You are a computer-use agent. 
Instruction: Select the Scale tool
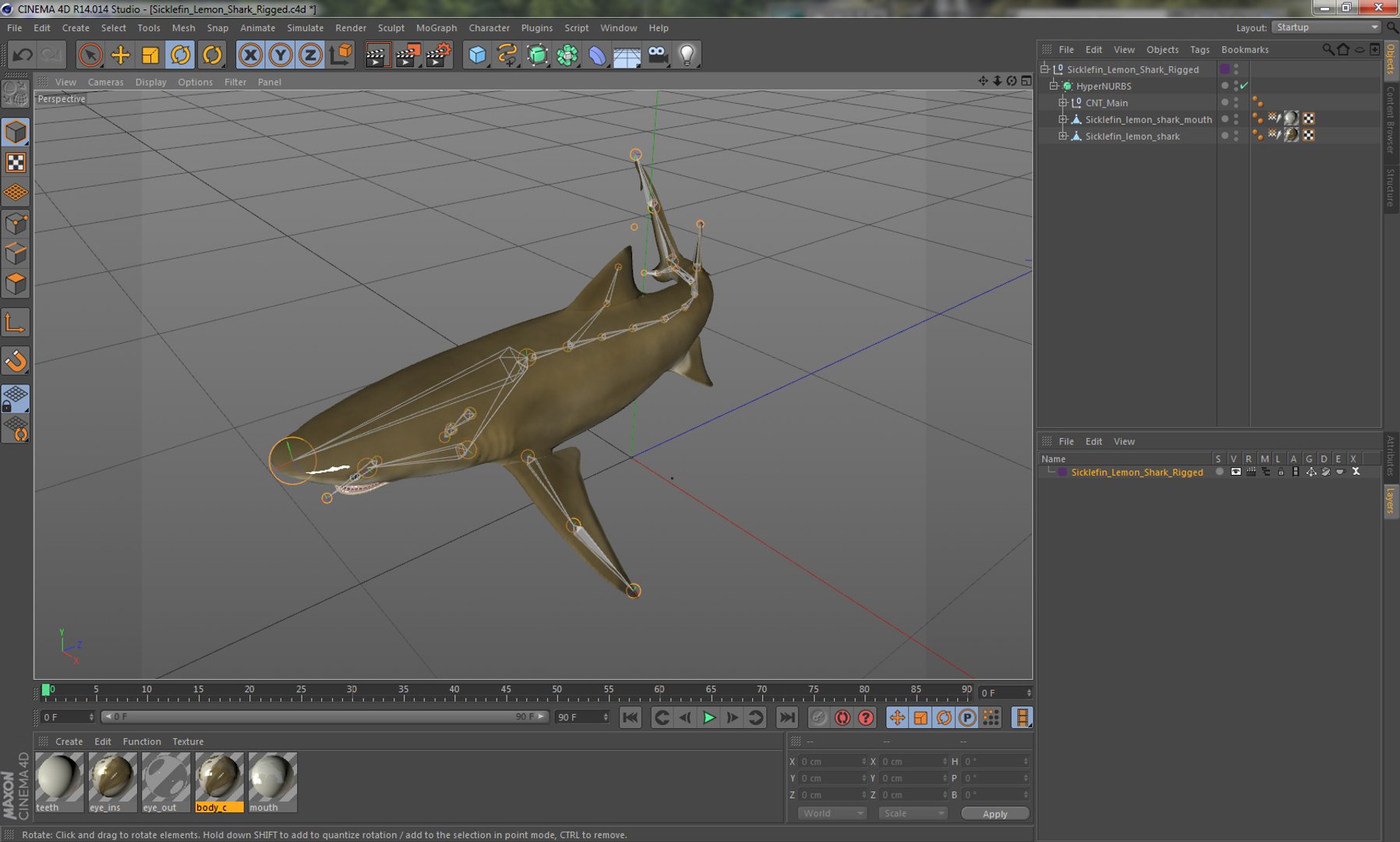(x=150, y=55)
